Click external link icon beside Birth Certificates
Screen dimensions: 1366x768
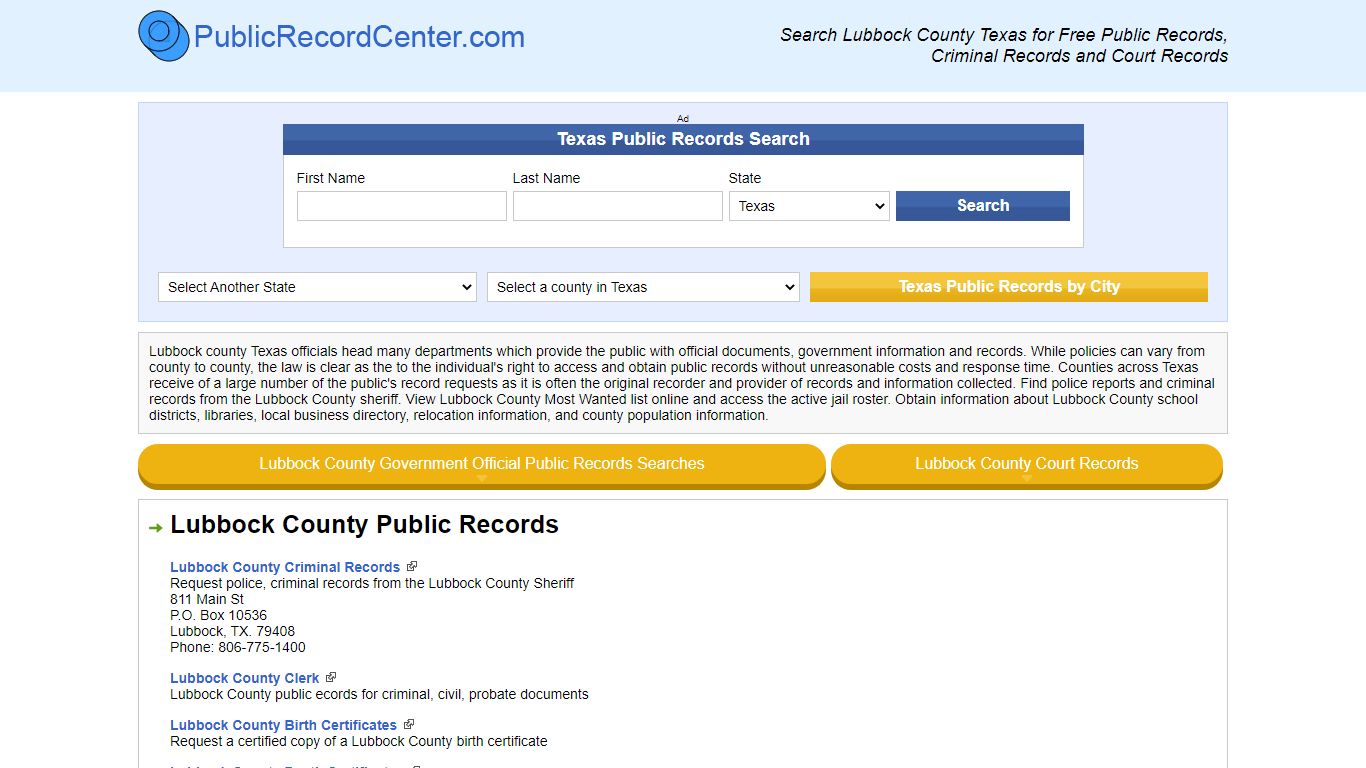pos(409,724)
